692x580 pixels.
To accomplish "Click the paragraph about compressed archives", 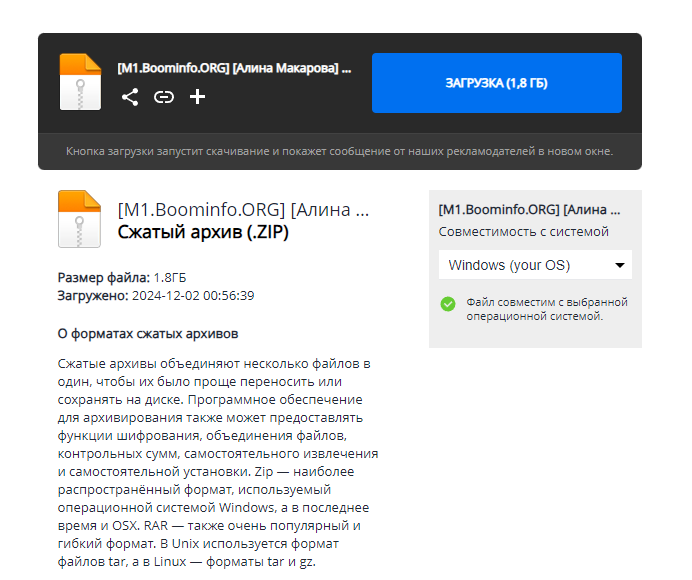I will point(218,463).
